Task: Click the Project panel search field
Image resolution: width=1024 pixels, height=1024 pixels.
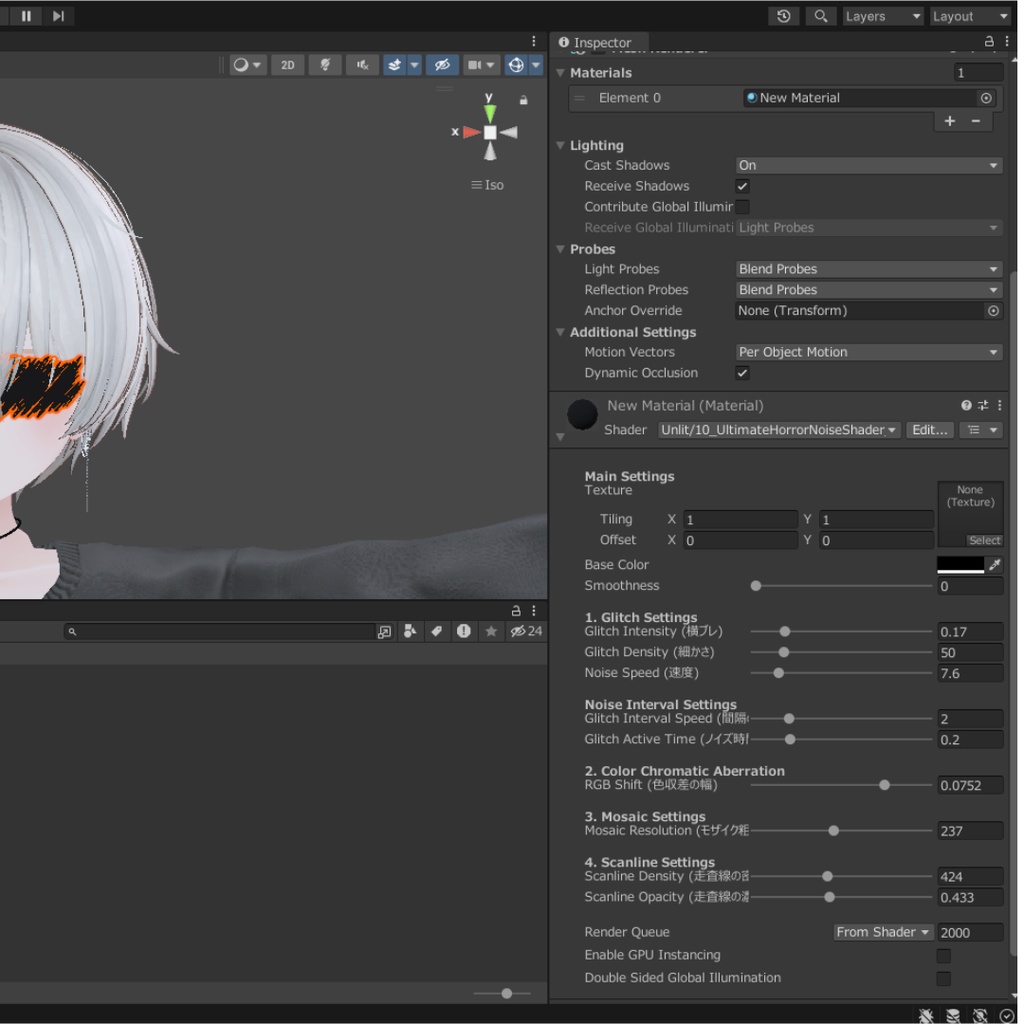Action: click(220, 632)
